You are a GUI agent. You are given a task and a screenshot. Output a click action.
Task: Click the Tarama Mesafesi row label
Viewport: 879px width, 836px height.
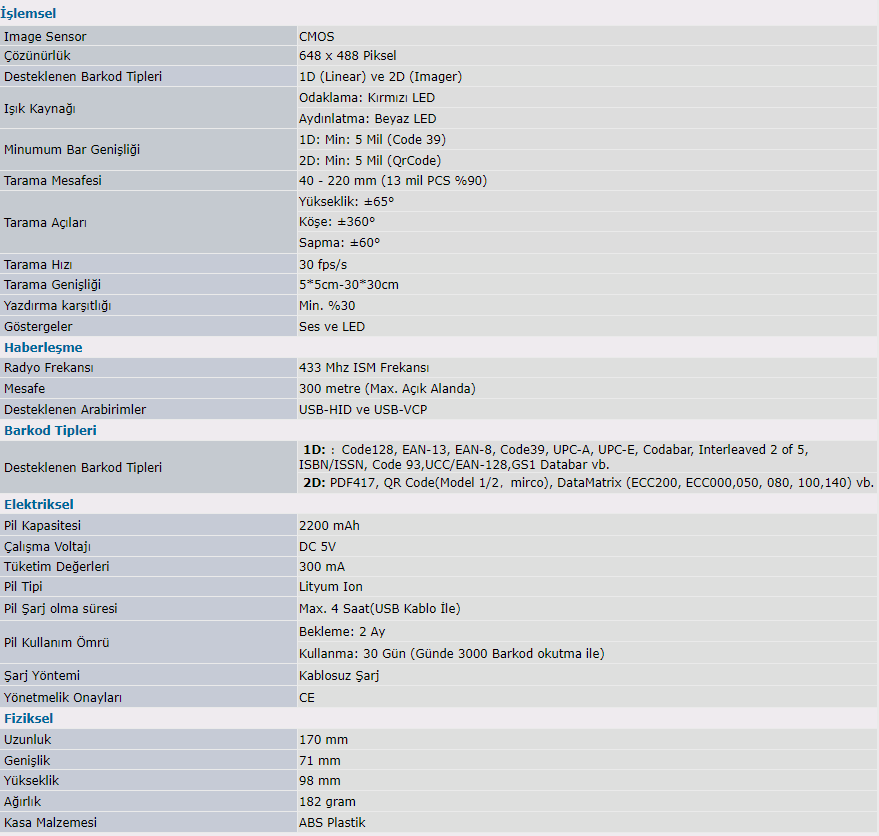click(53, 181)
